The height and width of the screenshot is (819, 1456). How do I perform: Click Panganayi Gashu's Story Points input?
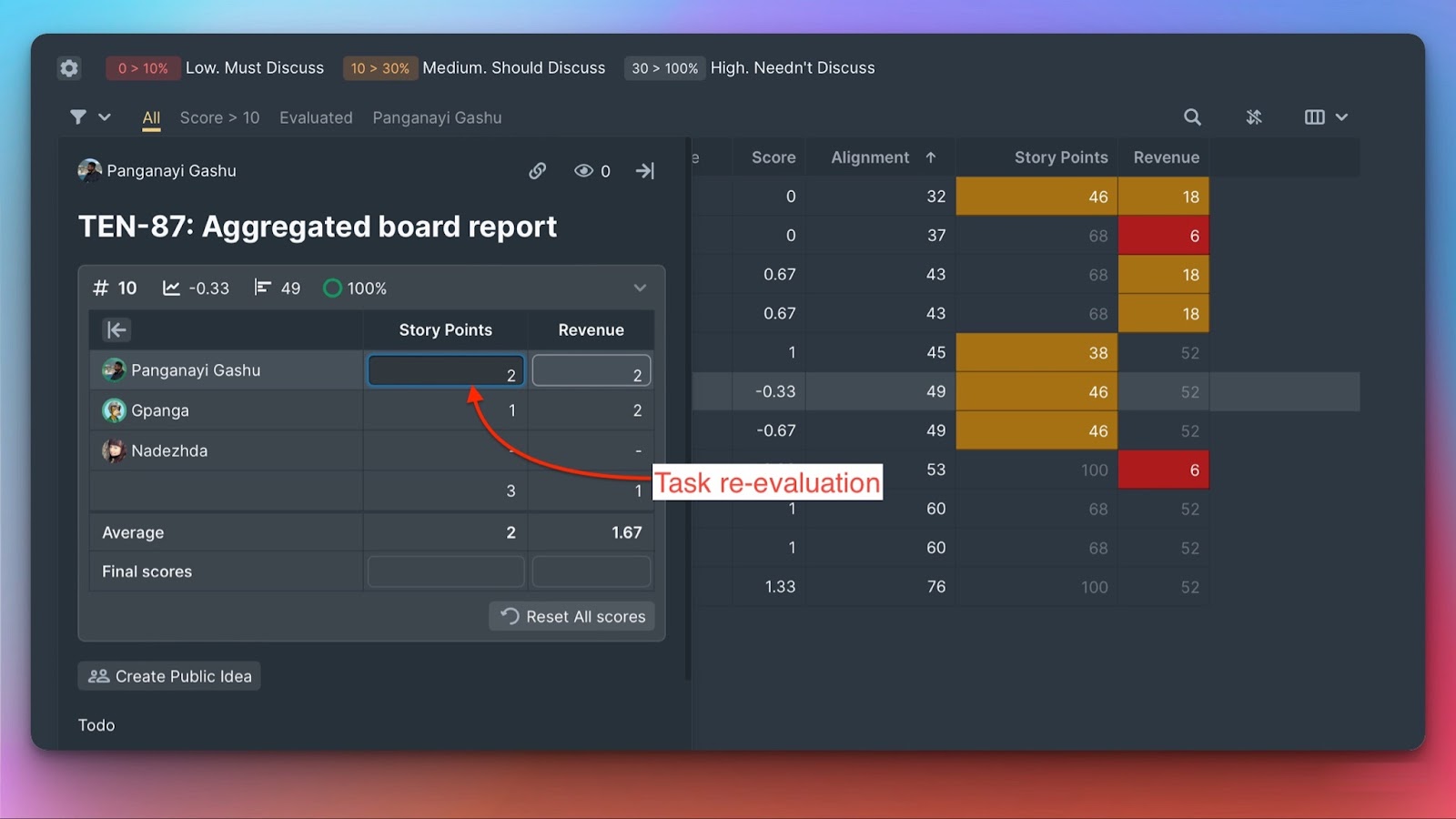446,371
